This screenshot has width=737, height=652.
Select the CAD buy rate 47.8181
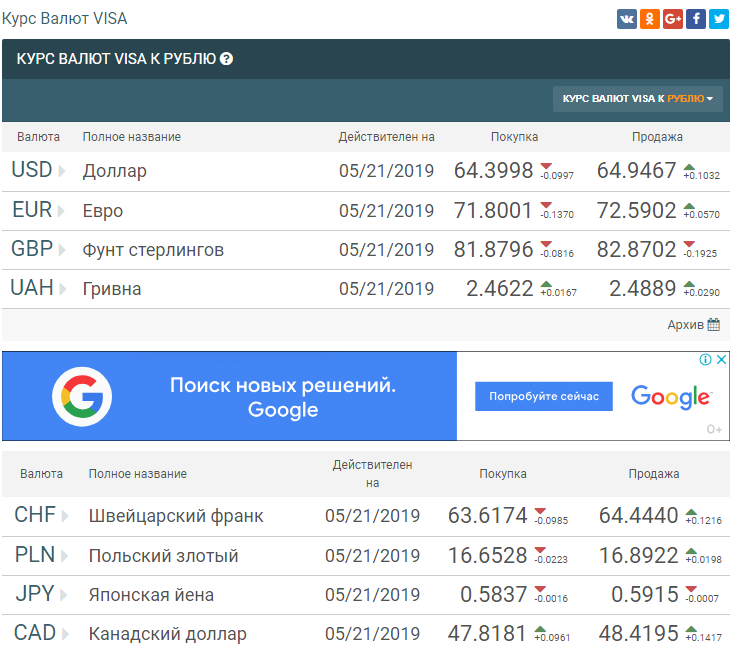pyautogui.click(x=488, y=634)
